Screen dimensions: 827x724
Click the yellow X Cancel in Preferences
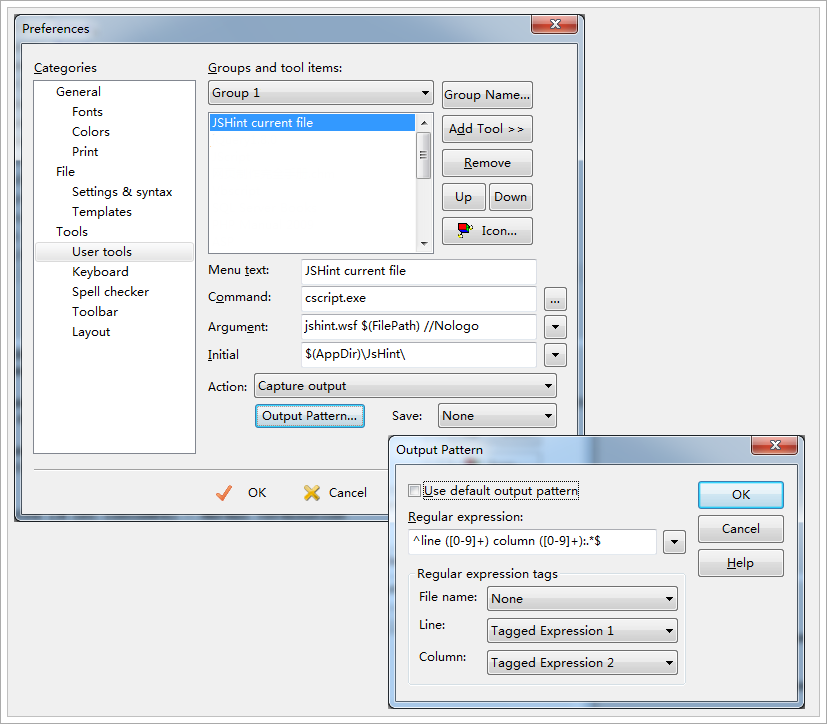pyautogui.click(x=335, y=493)
